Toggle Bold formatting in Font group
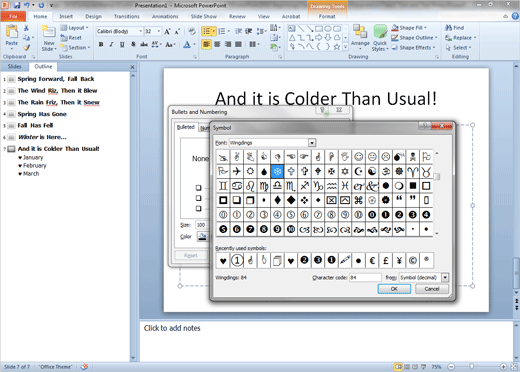This screenshot has height=372, width=520. 101,44
